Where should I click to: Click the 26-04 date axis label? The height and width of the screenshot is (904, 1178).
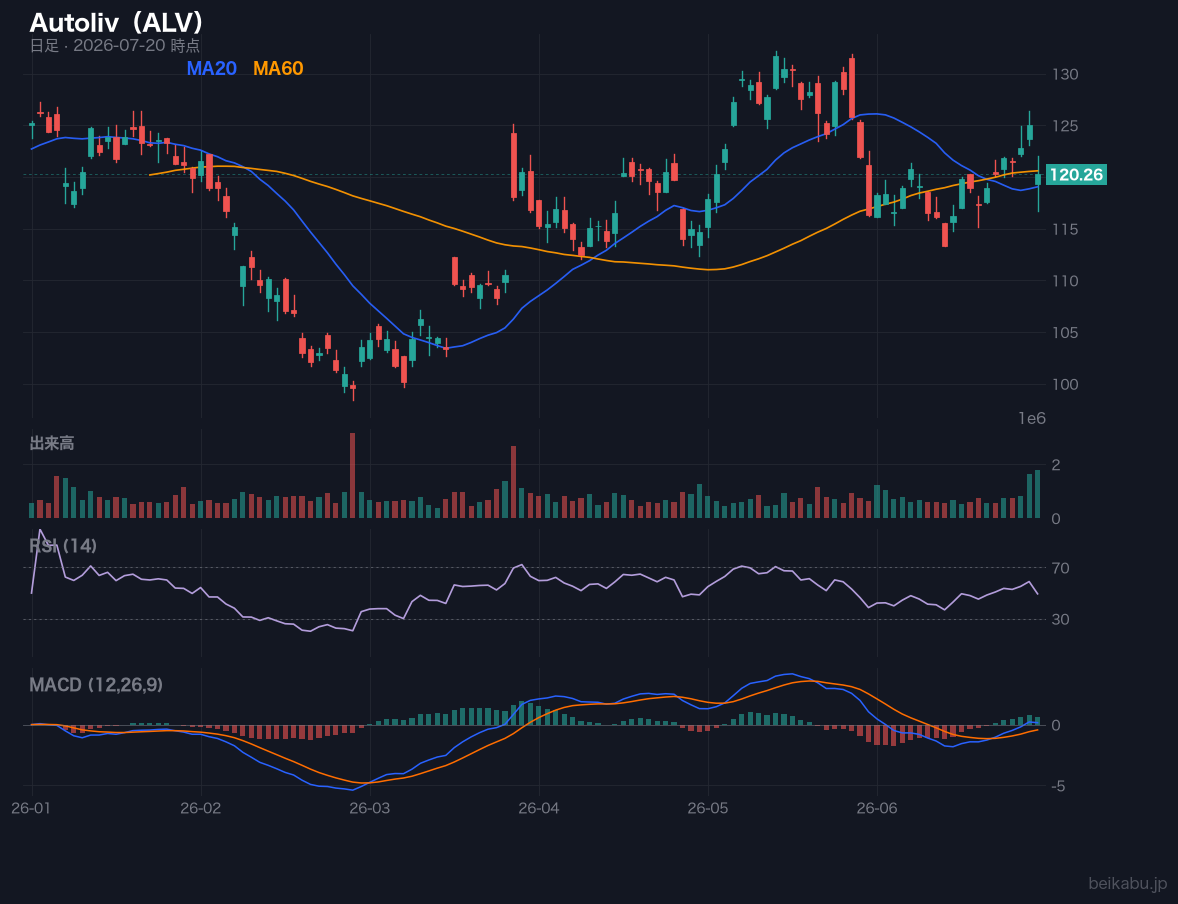539,809
